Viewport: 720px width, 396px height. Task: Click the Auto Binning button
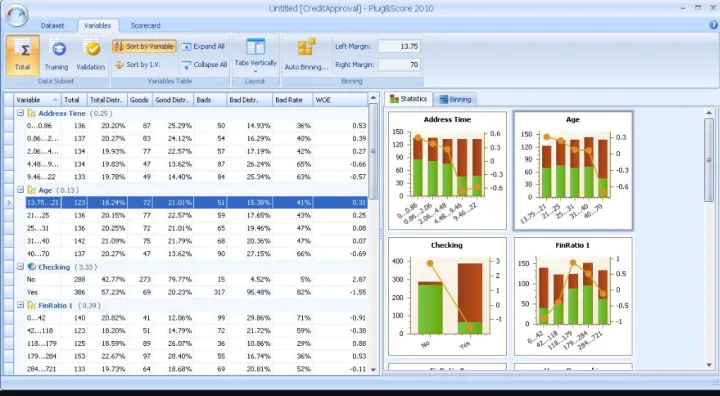pyautogui.click(x=306, y=55)
